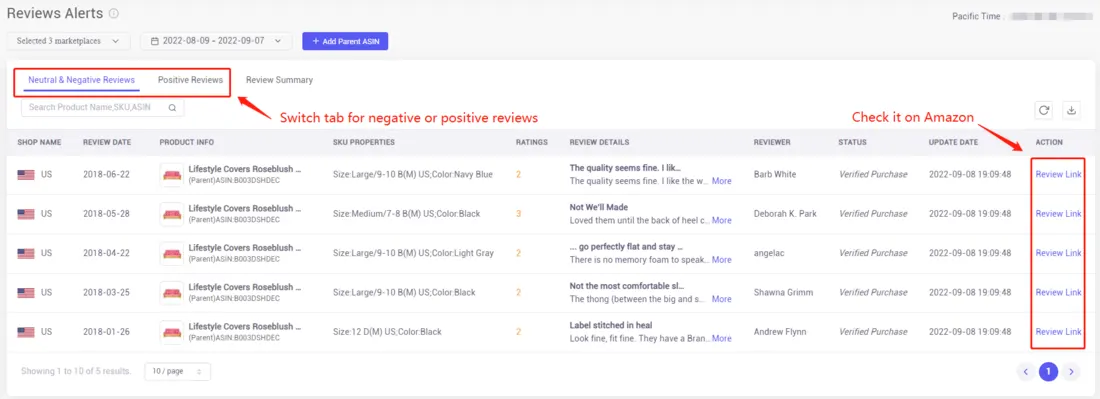Click 'Showing 1 to 10 of 5 results' text

(76, 371)
